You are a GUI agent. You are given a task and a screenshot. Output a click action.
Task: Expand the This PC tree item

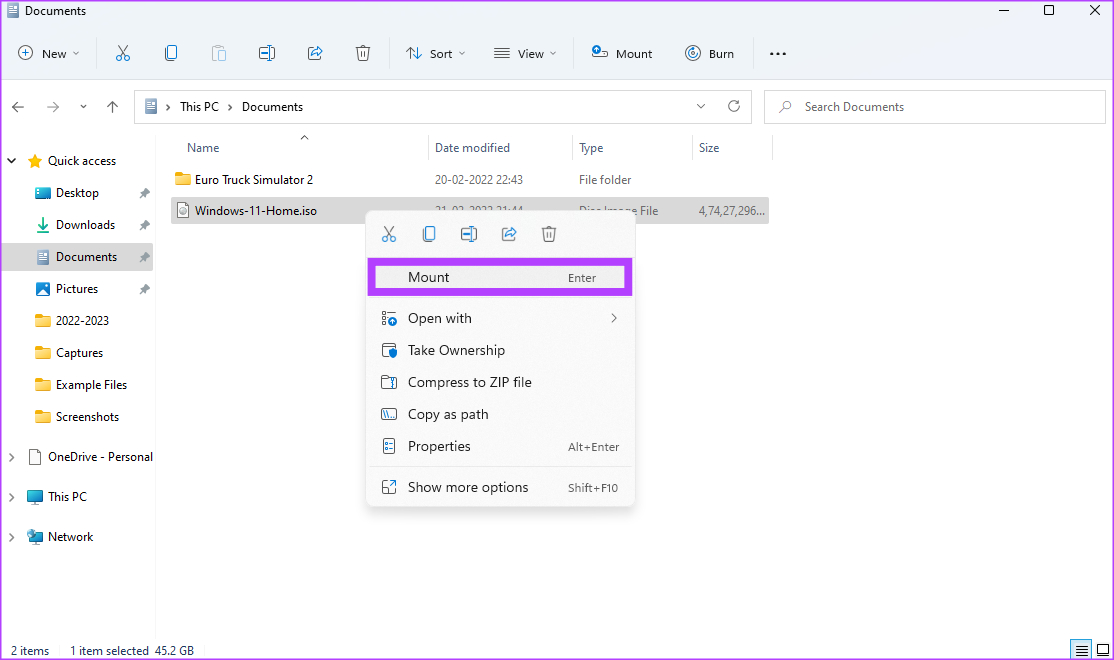(10, 496)
